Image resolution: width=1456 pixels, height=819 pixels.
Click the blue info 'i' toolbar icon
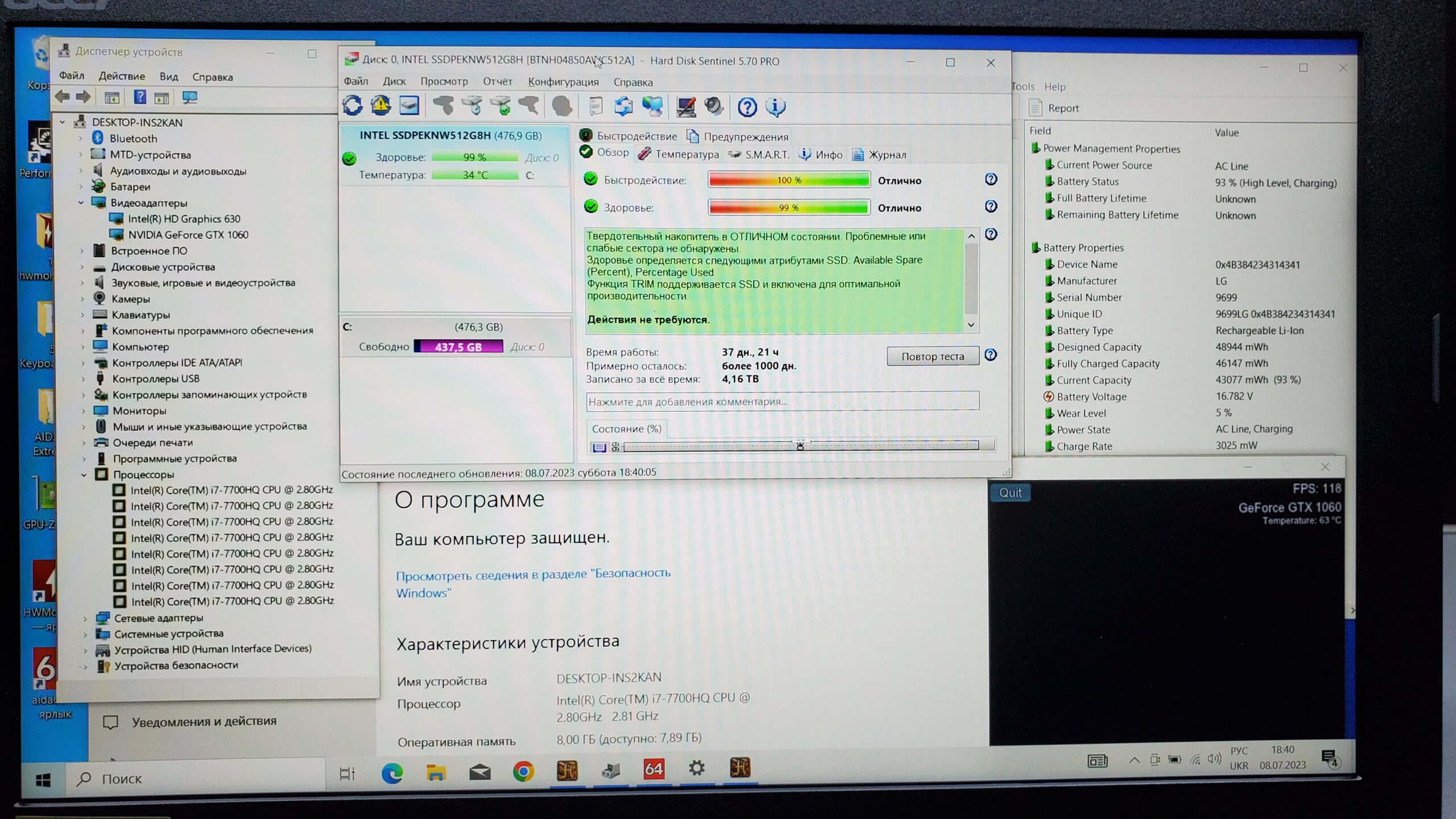point(775,107)
